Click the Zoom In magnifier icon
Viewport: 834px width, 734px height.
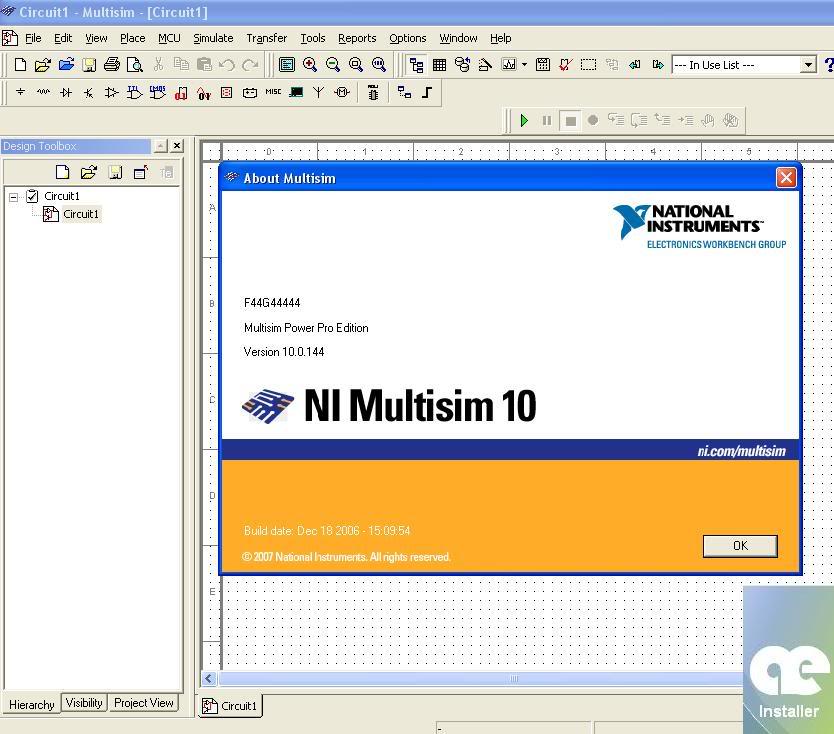coord(310,65)
